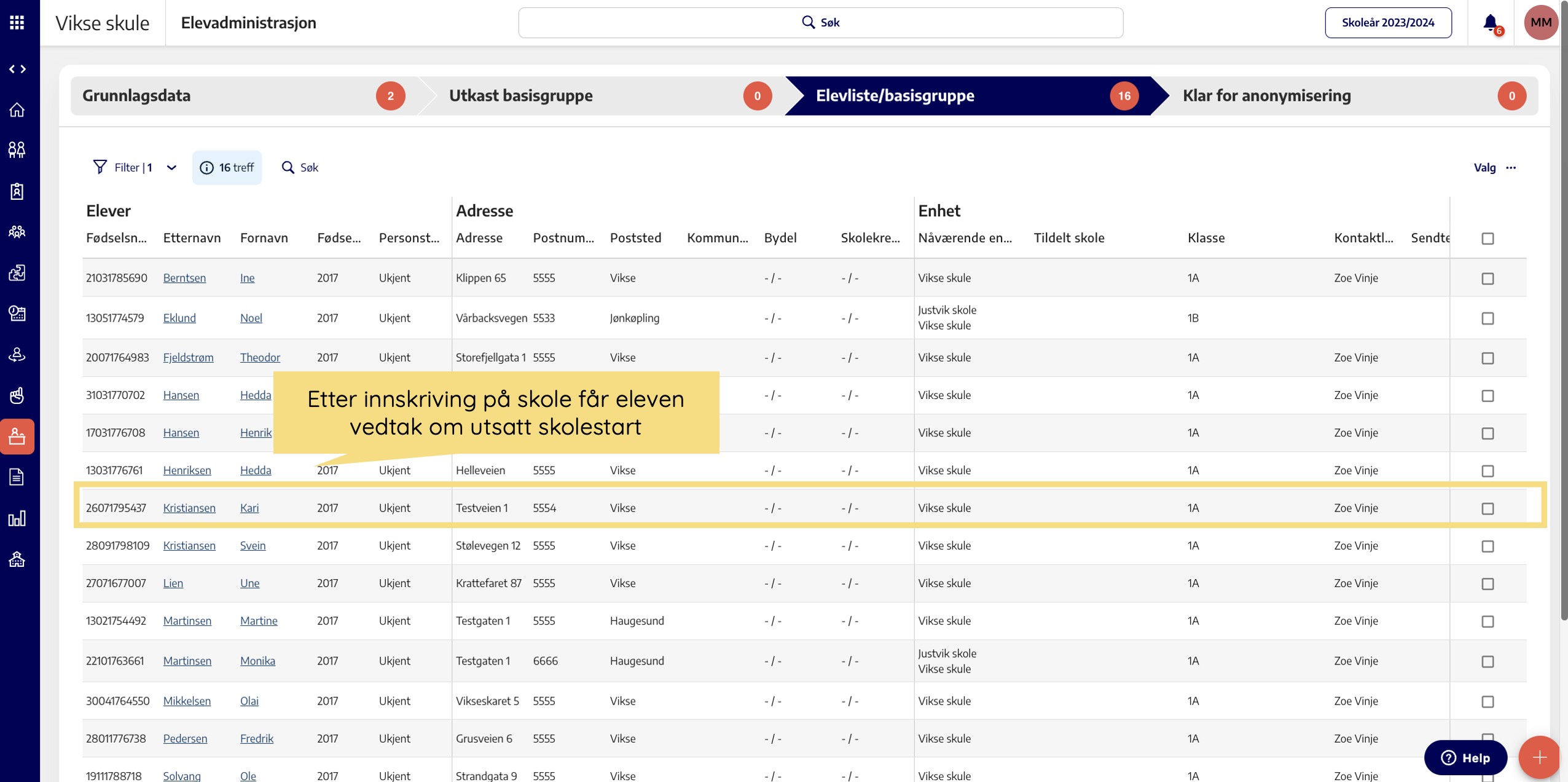Click the 16 treff info chip
Screen dimensions: 1568x782
point(227,167)
